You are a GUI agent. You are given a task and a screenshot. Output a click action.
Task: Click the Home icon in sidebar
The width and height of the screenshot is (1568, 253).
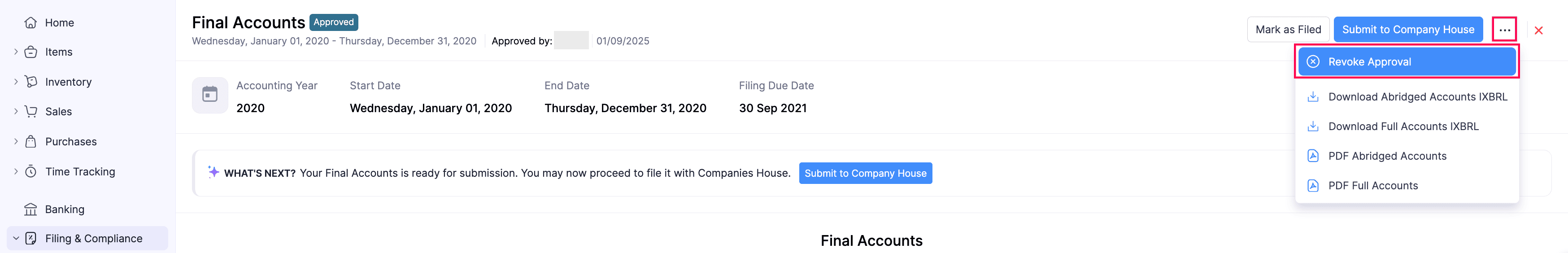30,23
